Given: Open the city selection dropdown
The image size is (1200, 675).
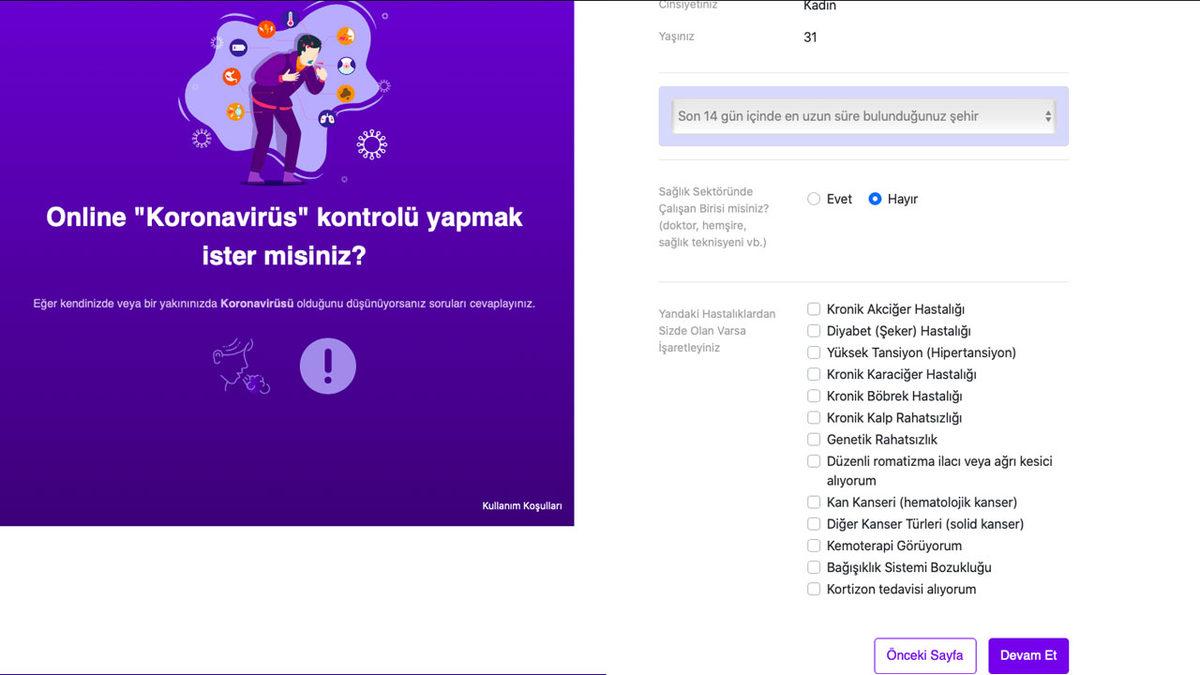Looking at the screenshot, I should click(862, 115).
